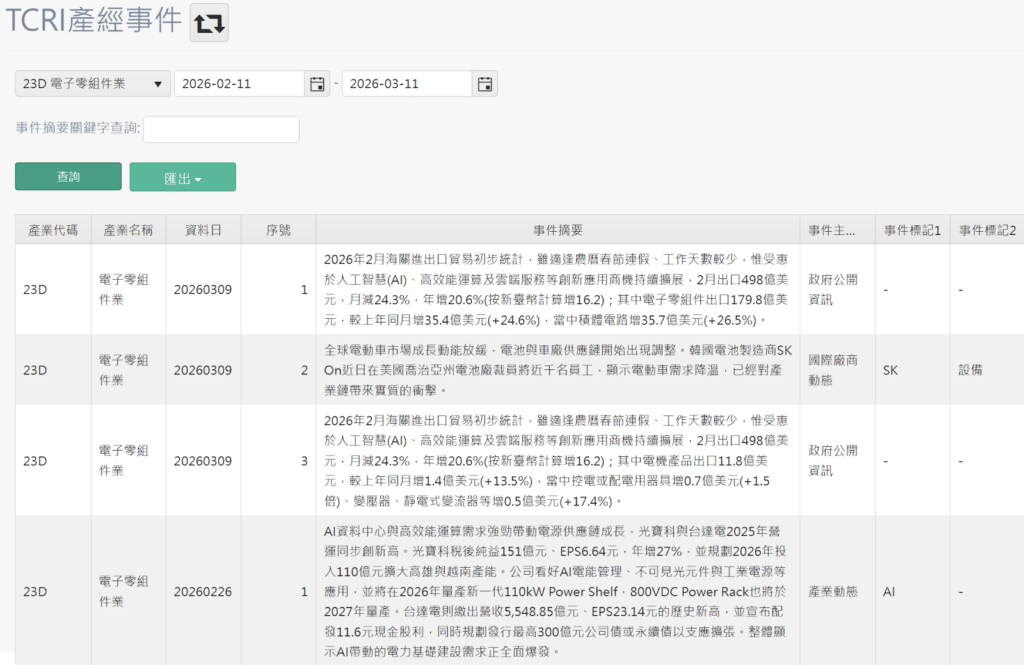Click the 事件摘要關鍵字查詢 keyword input box
The image size is (1024, 665).
220,130
